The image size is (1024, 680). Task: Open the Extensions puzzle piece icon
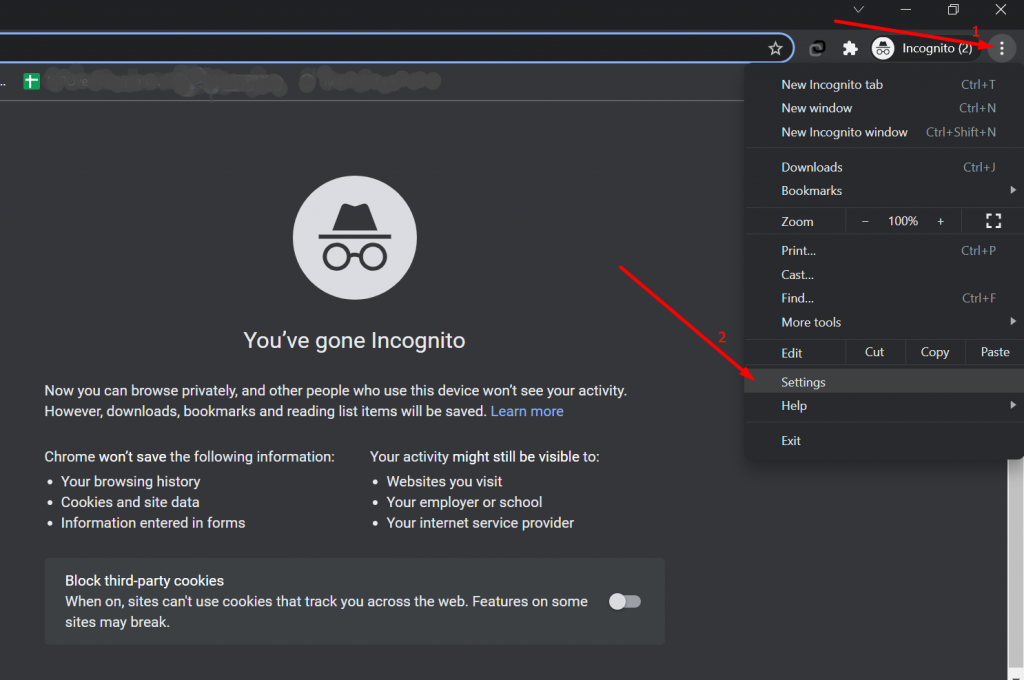[850, 48]
